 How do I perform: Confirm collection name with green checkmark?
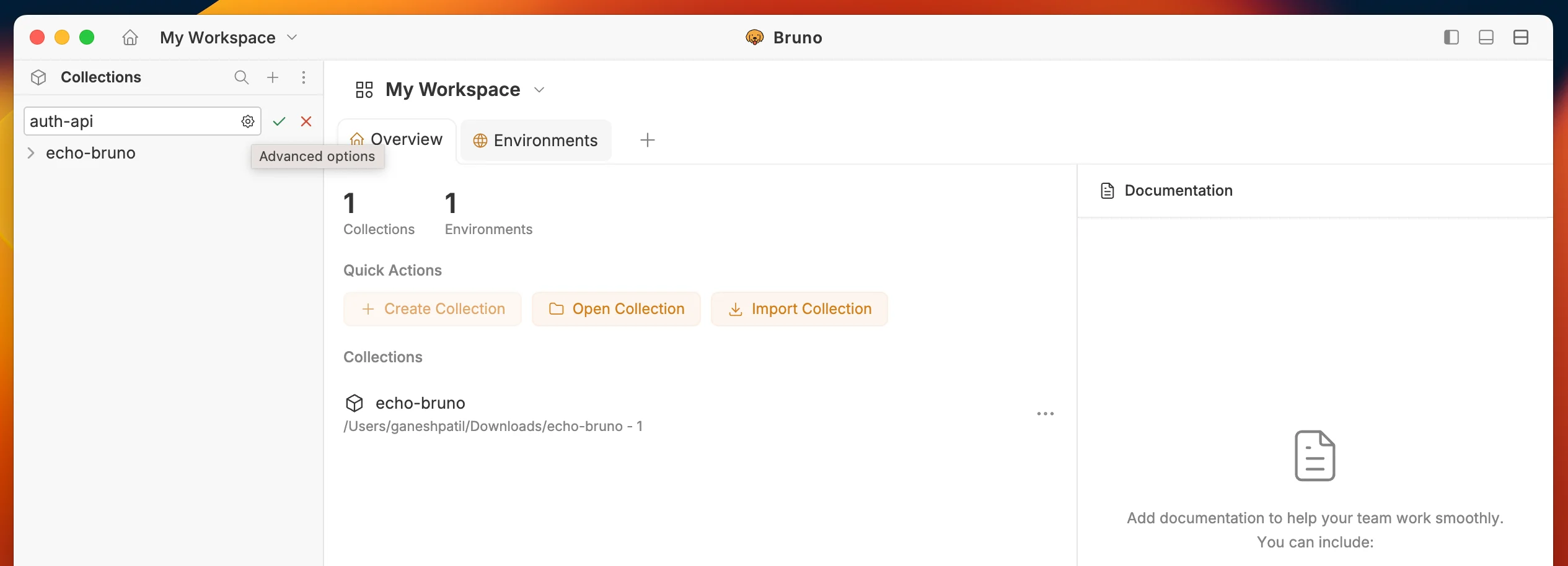coord(279,121)
